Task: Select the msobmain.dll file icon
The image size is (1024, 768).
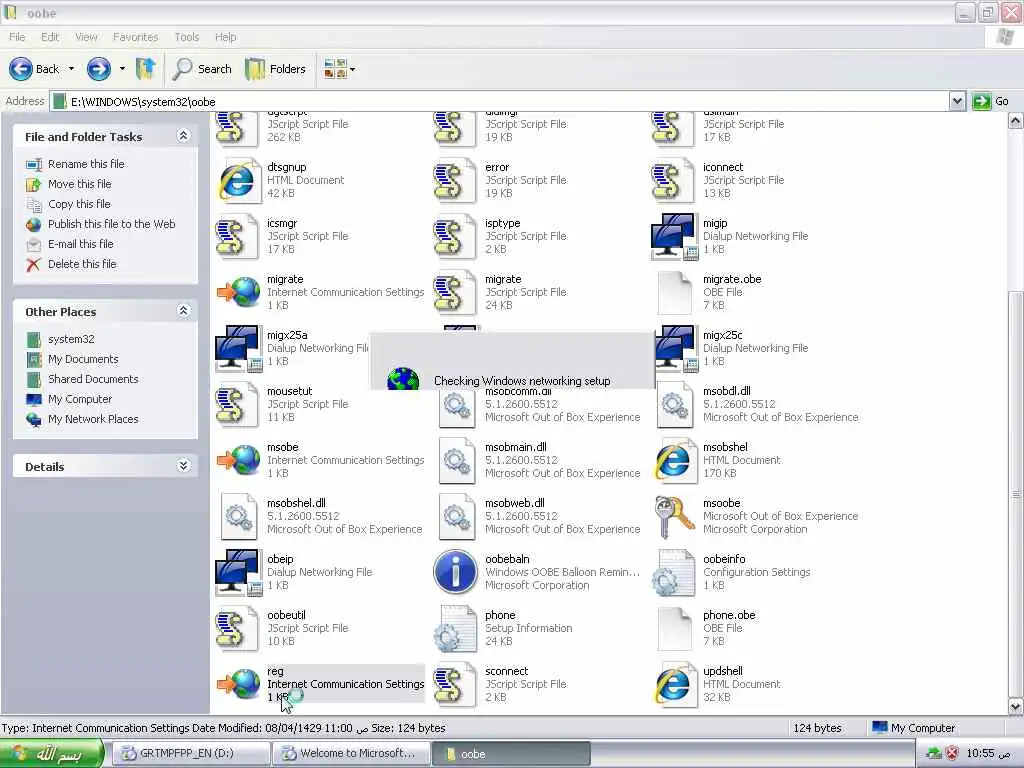Action: pyautogui.click(x=456, y=460)
